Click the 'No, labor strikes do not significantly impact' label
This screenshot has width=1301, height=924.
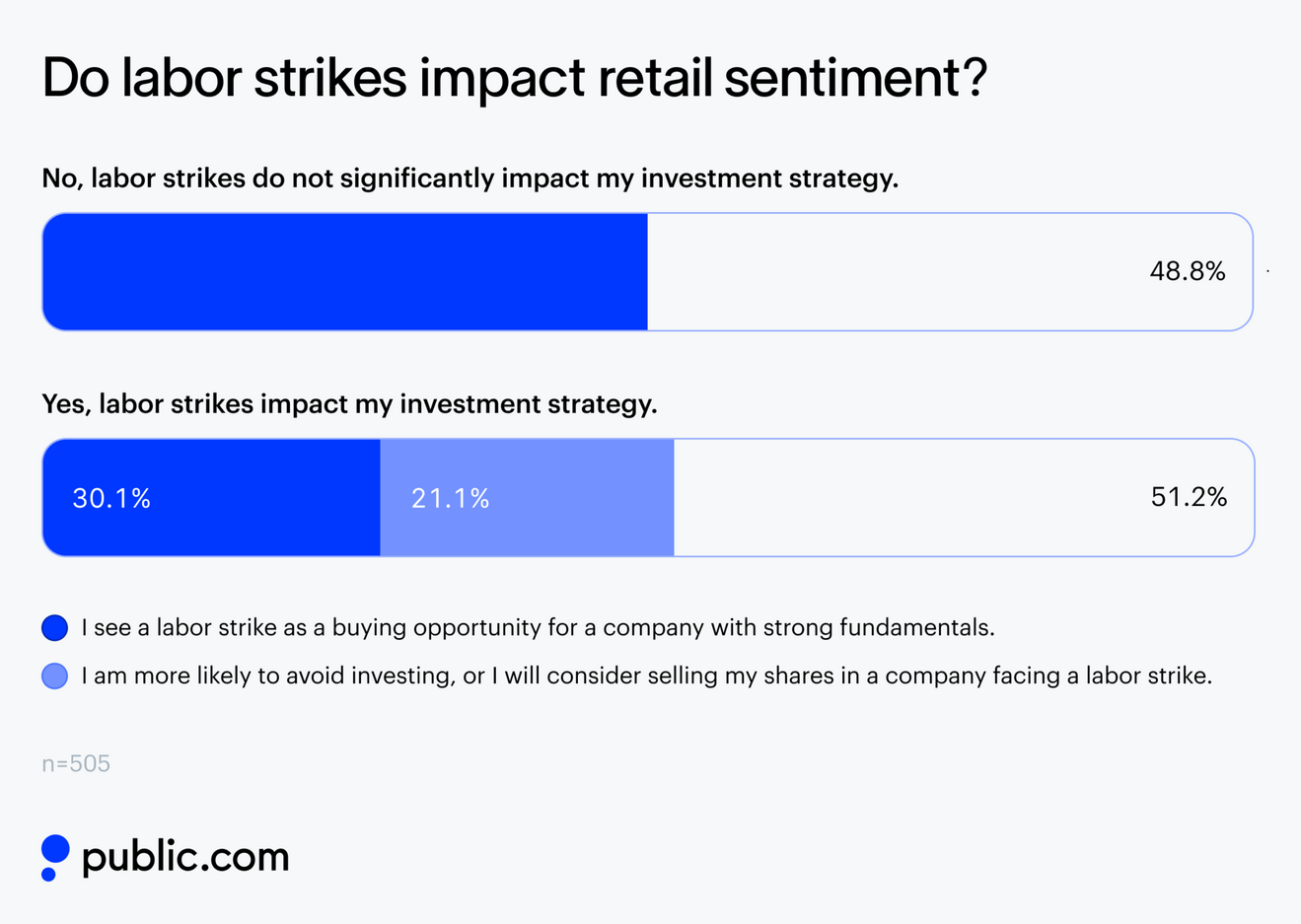470,178
